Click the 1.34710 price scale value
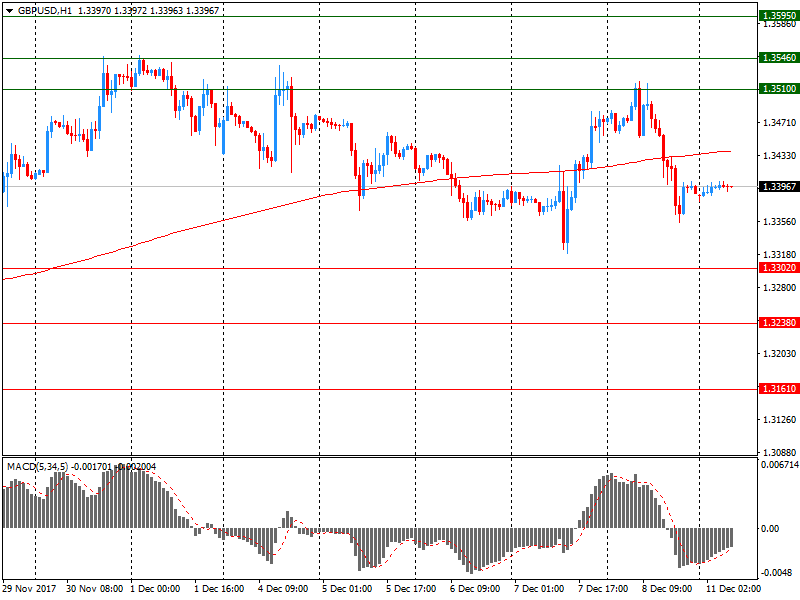The width and height of the screenshot is (800, 600). coord(779,122)
